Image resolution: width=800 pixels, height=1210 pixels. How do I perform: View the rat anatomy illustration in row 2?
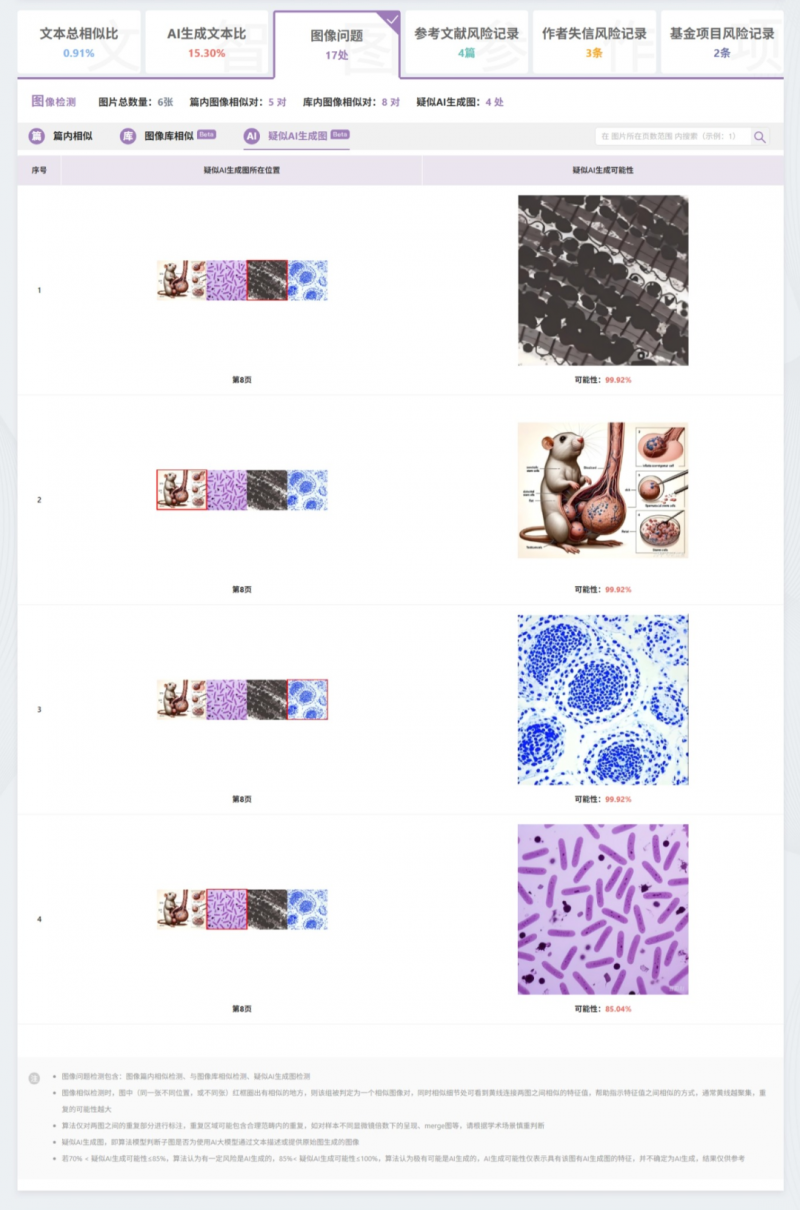click(603, 490)
